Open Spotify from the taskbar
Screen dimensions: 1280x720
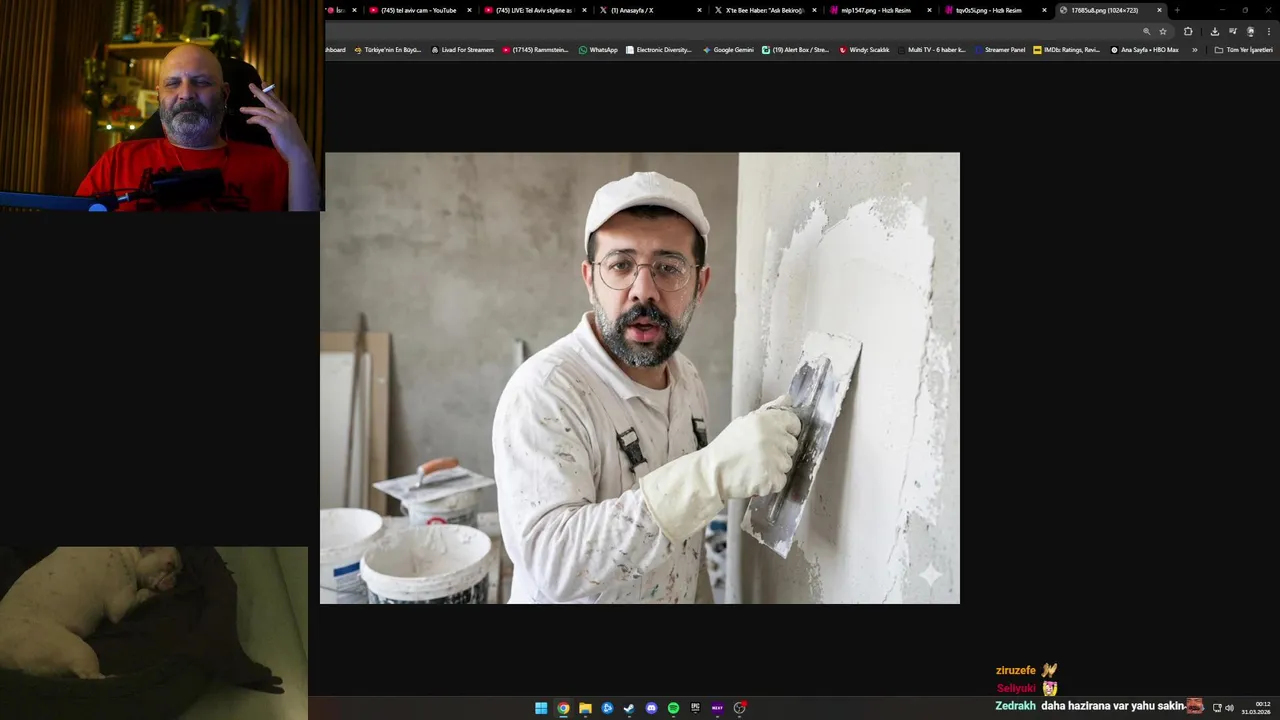point(673,708)
